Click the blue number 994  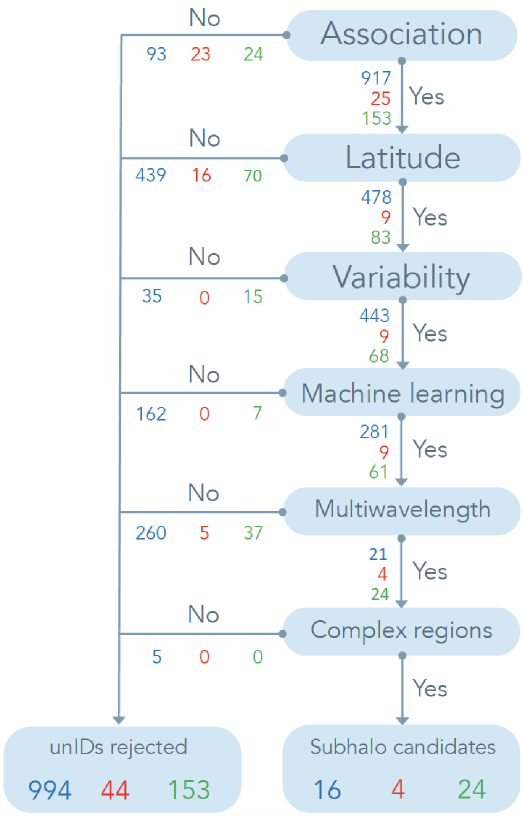50,790
